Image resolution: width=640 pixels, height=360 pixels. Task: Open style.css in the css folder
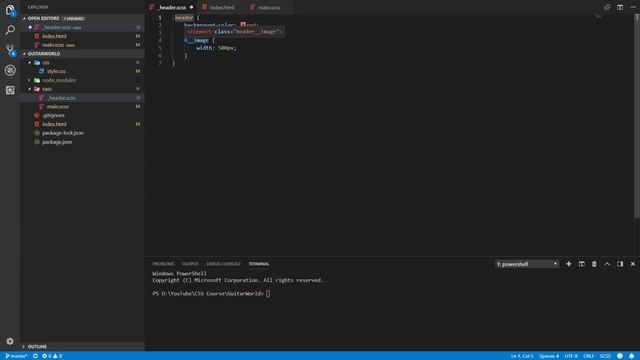pyautogui.click(x=82, y=71)
